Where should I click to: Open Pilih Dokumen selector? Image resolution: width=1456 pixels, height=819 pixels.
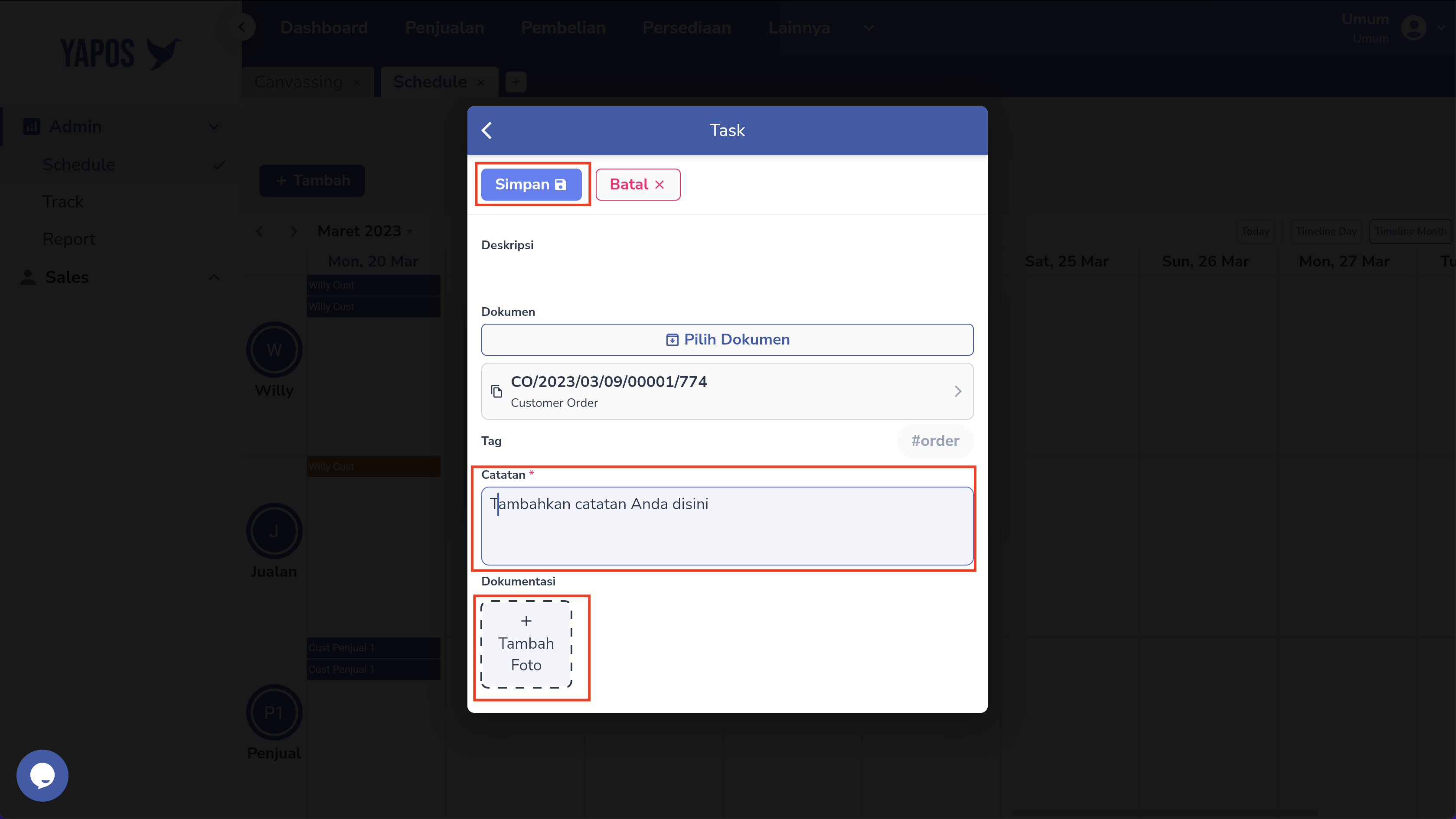pos(727,339)
